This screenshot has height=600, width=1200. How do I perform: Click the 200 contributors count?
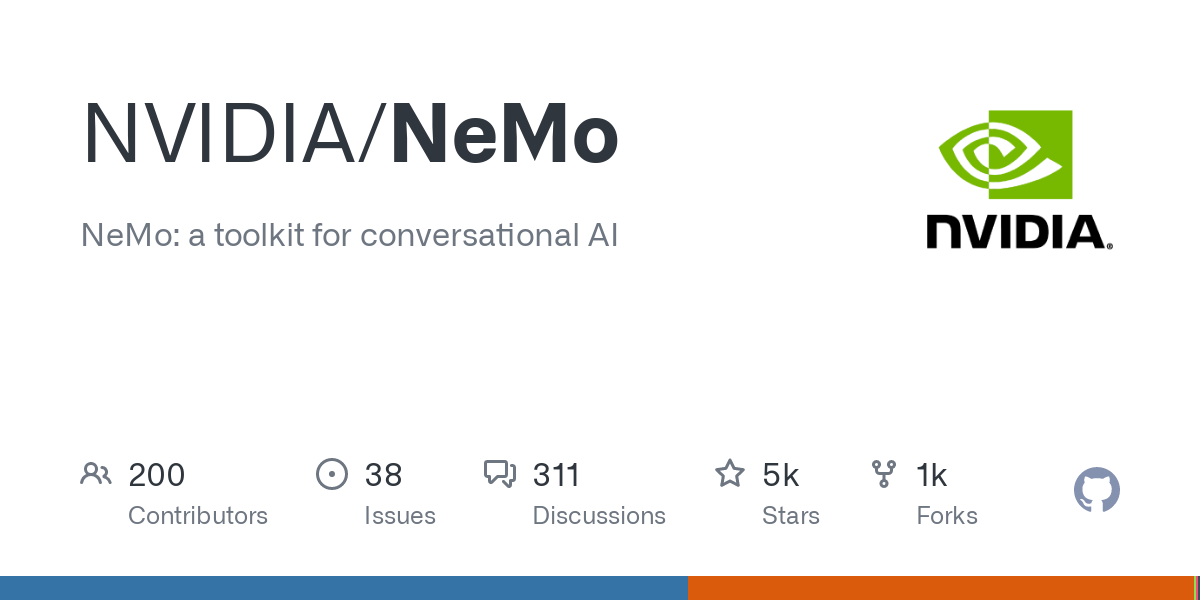pos(157,475)
